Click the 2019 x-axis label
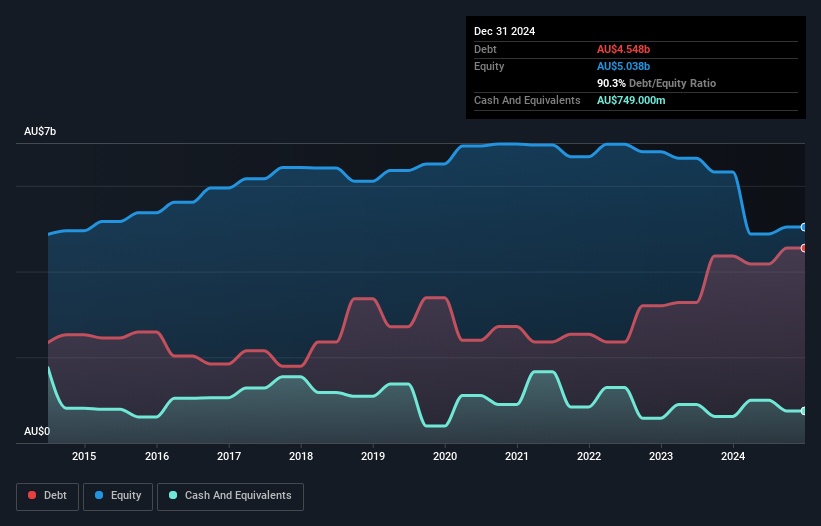The height and width of the screenshot is (526, 821). tap(373, 456)
